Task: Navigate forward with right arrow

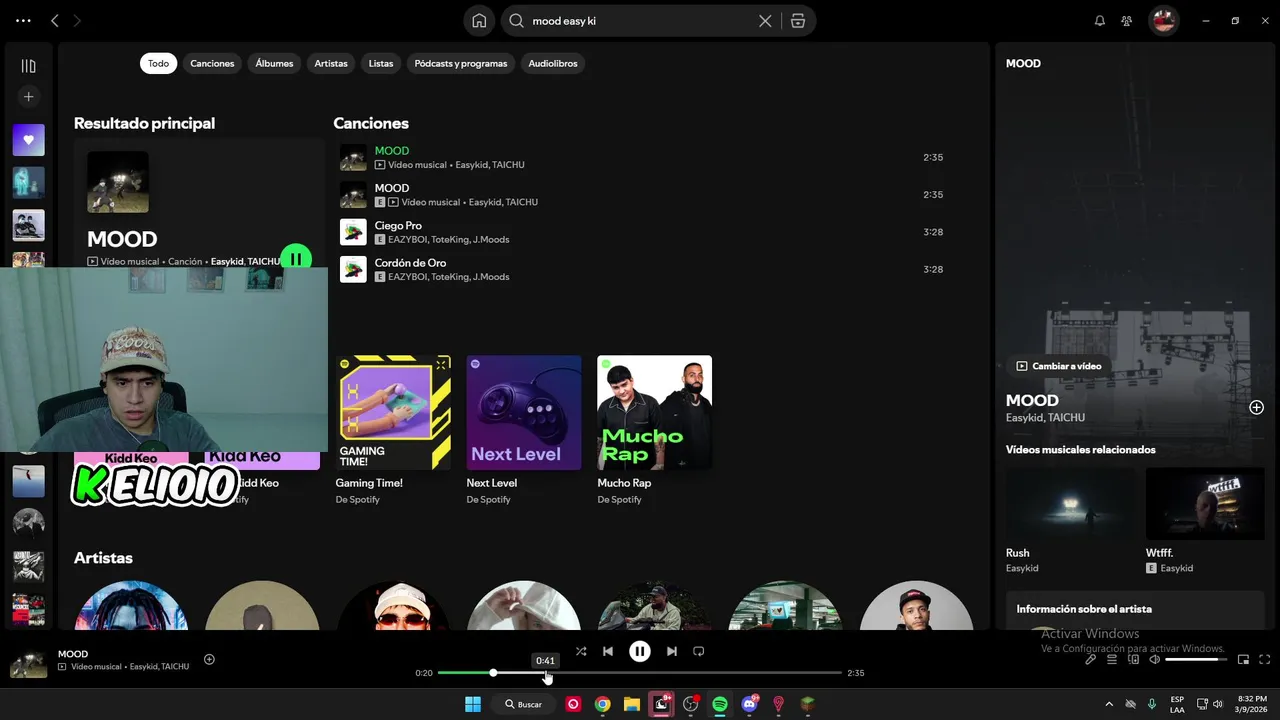Action: pos(77,21)
